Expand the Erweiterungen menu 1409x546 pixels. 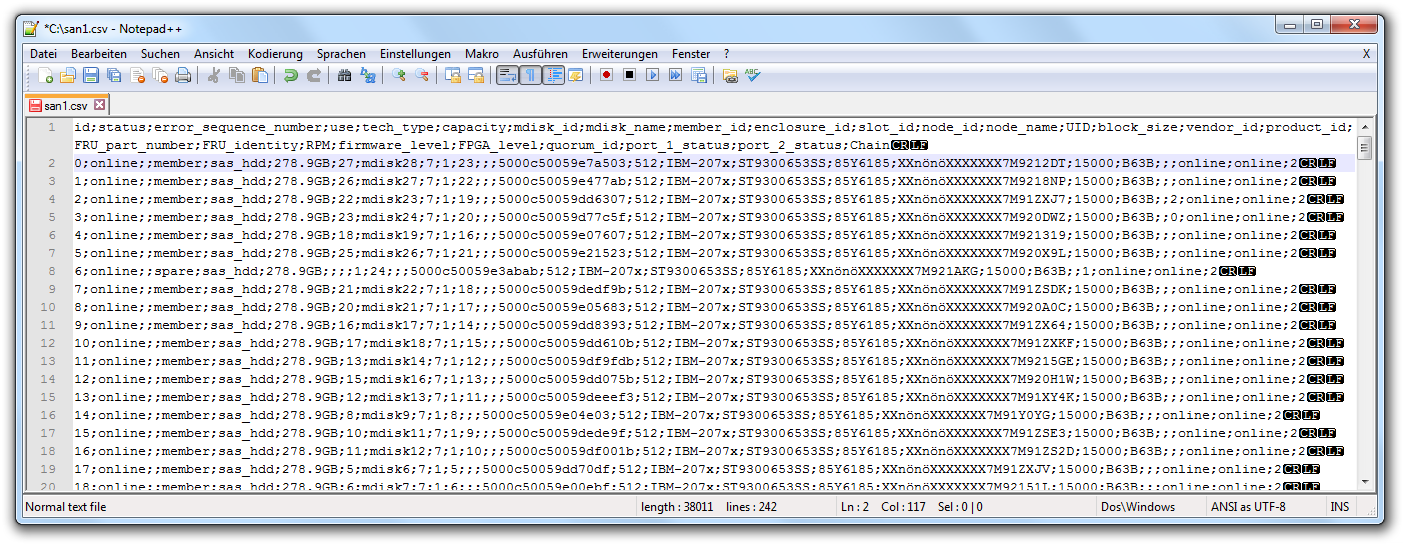[x=619, y=54]
